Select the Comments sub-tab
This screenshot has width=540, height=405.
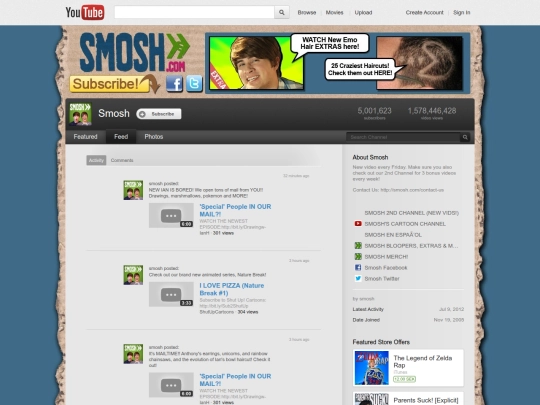click(x=122, y=160)
